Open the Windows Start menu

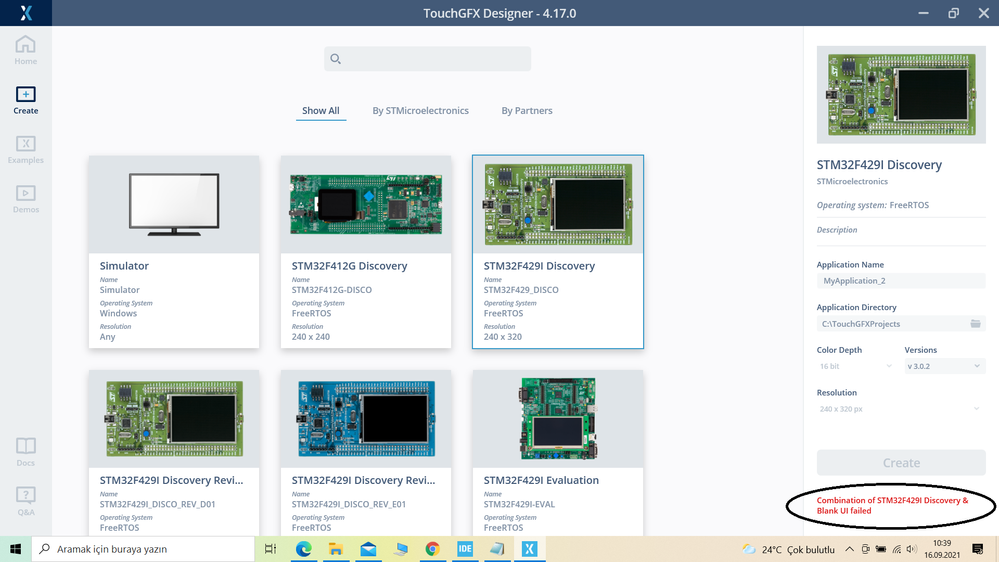pyautogui.click(x=15, y=549)
